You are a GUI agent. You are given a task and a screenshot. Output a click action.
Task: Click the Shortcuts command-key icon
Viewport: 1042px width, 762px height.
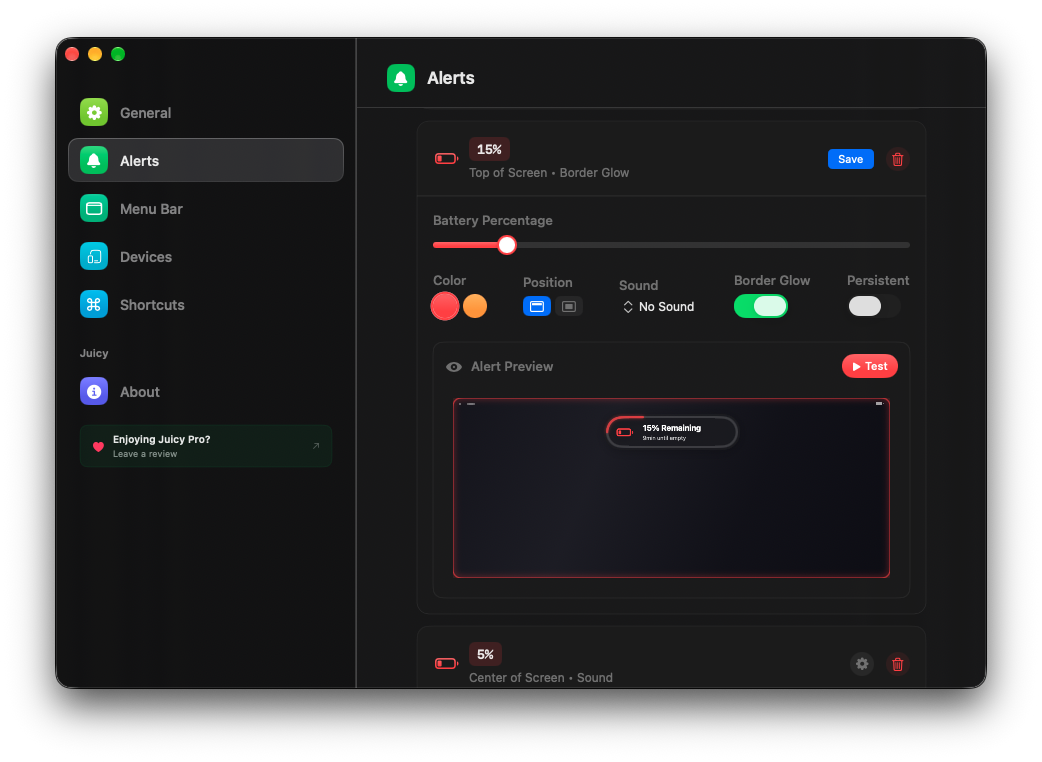[x=94, y=304]
